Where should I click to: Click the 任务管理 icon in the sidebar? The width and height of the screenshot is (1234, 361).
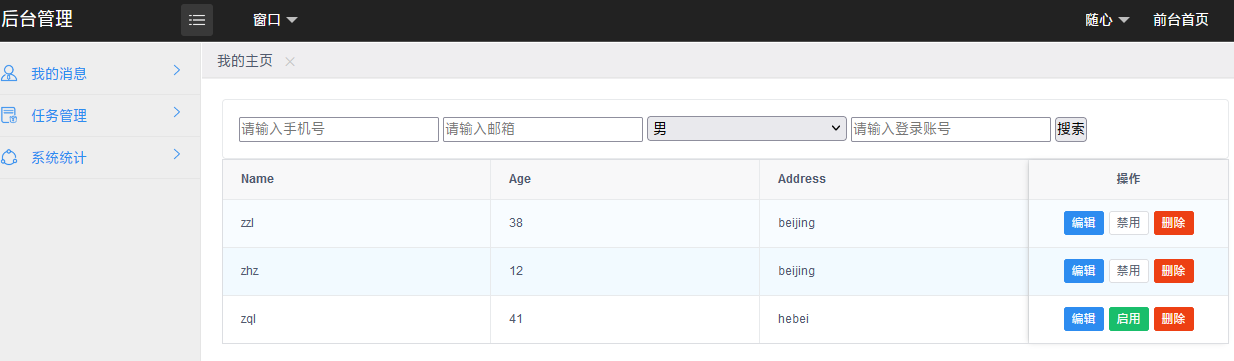coord(9,115)
